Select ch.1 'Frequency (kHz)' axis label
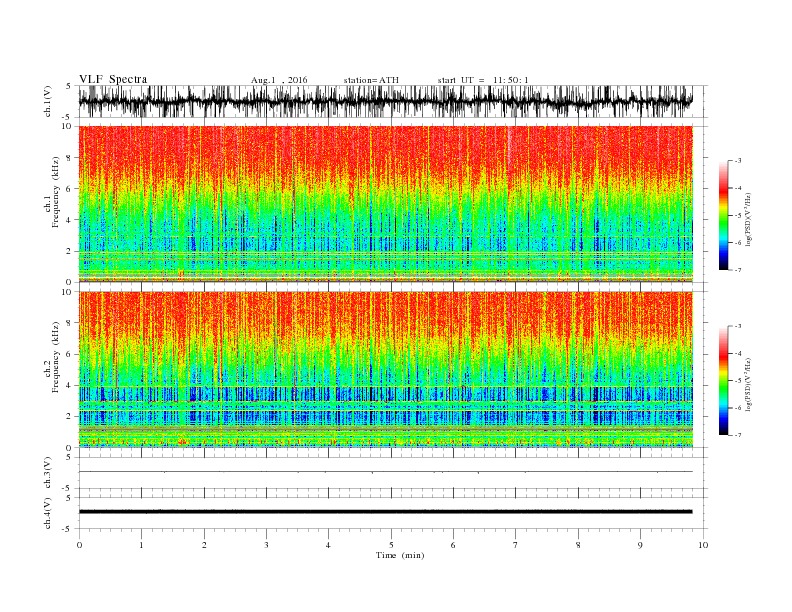The image size is (792, 612). tap(56, 192)
